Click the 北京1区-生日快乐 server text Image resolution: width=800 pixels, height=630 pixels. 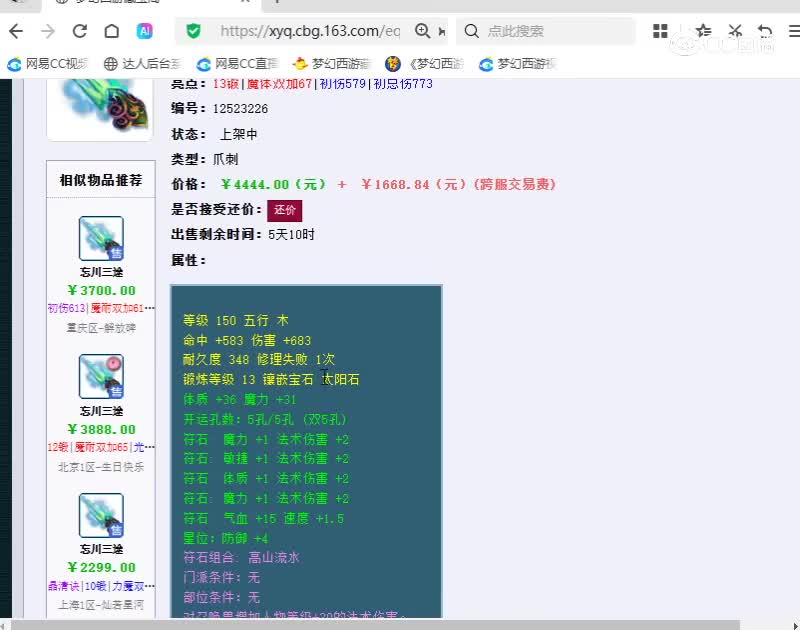[x=101, y=467]
